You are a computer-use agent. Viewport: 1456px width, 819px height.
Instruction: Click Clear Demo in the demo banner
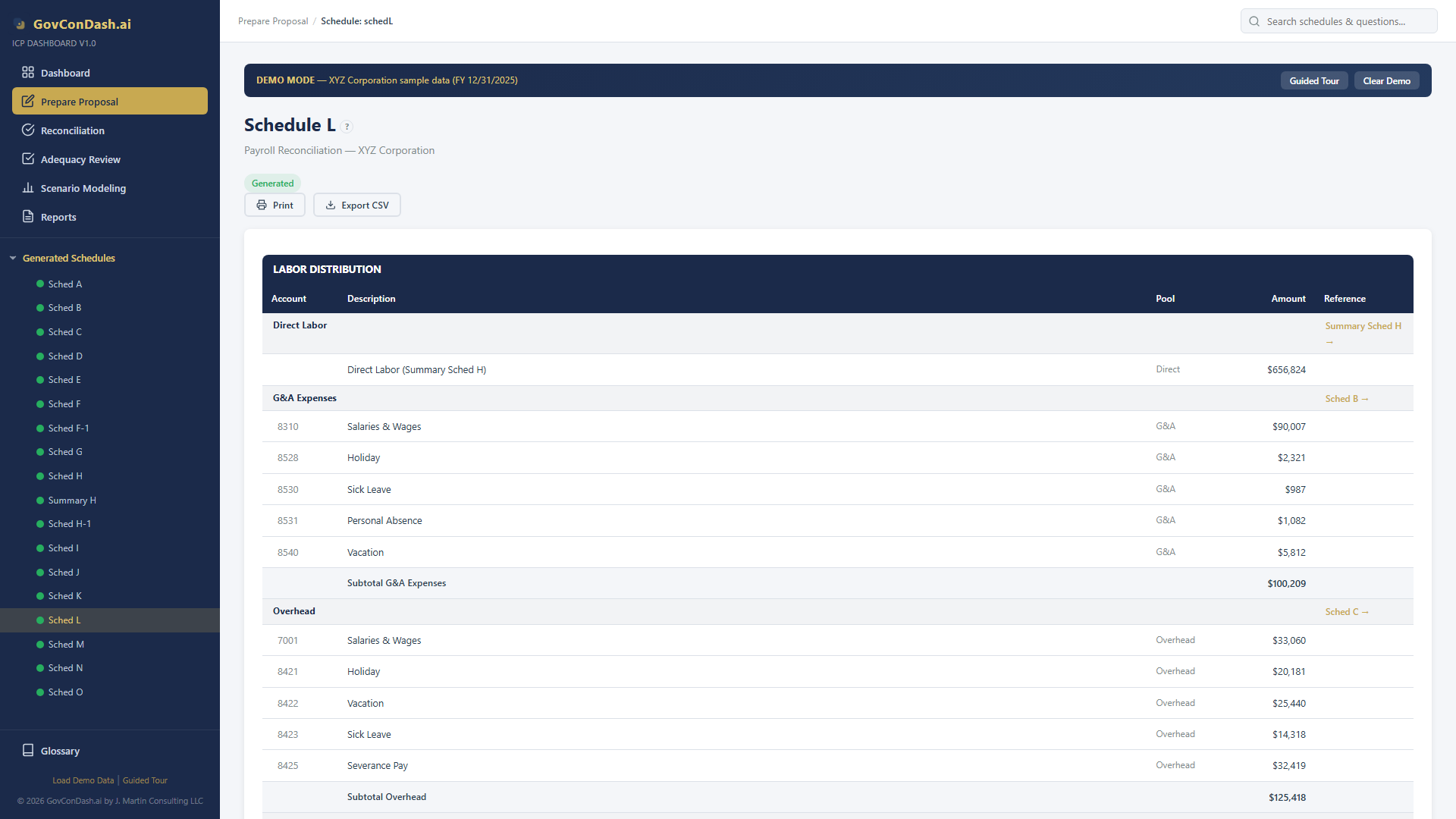tap(1386, 80)
